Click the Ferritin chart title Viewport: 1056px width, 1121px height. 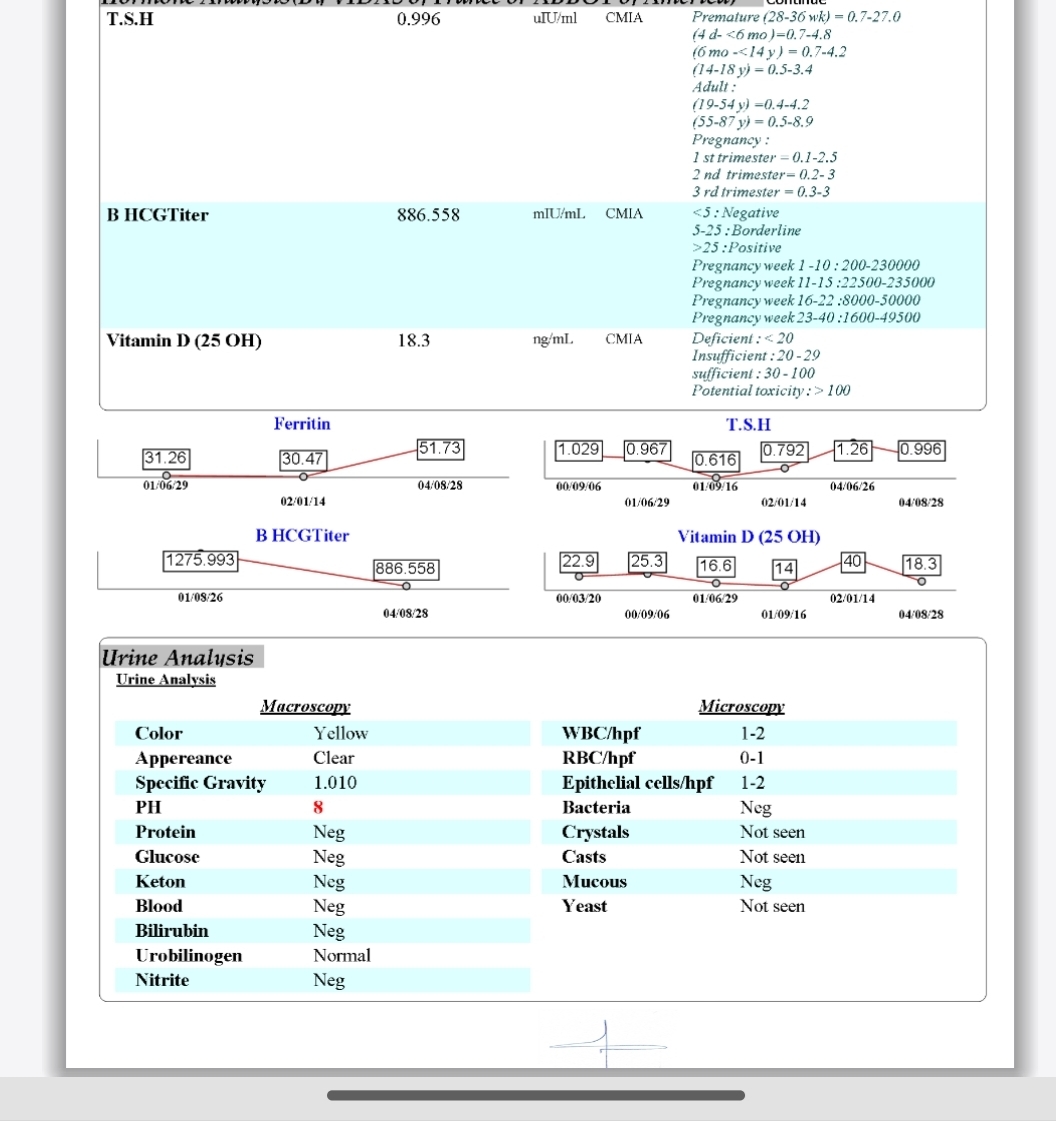point(302,424)
